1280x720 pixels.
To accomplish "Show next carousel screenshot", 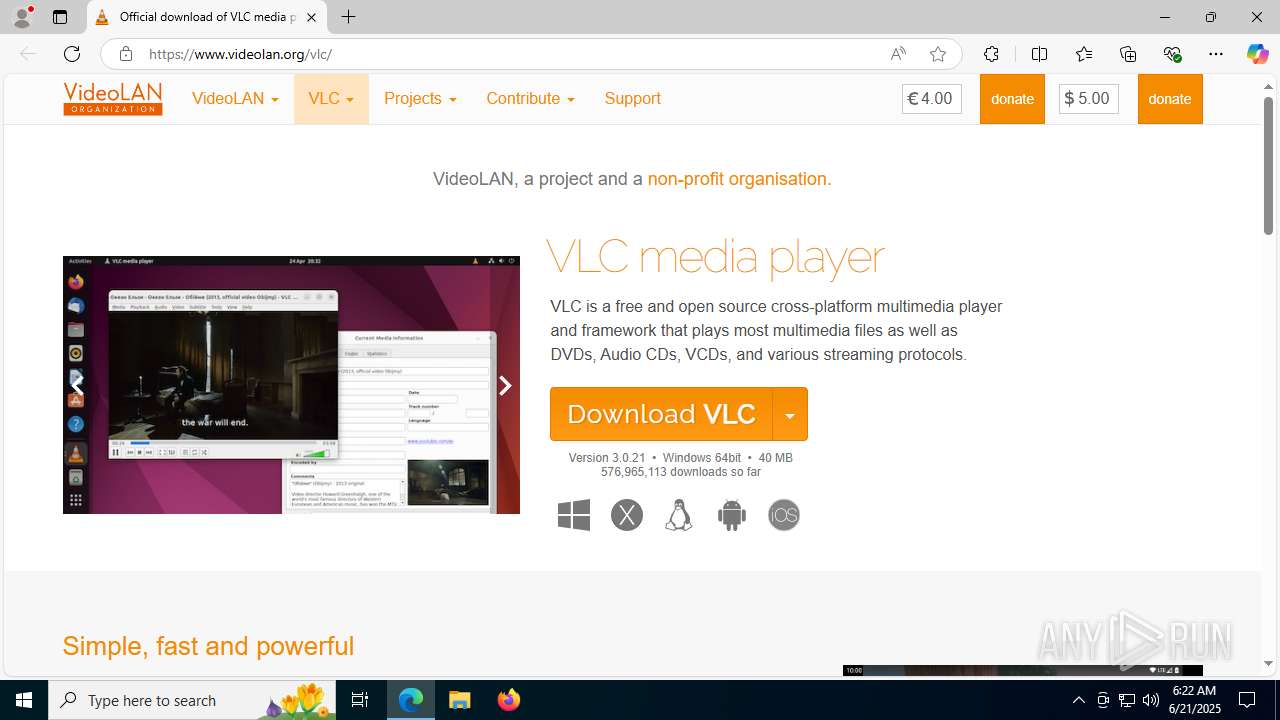I will (505, 385).
